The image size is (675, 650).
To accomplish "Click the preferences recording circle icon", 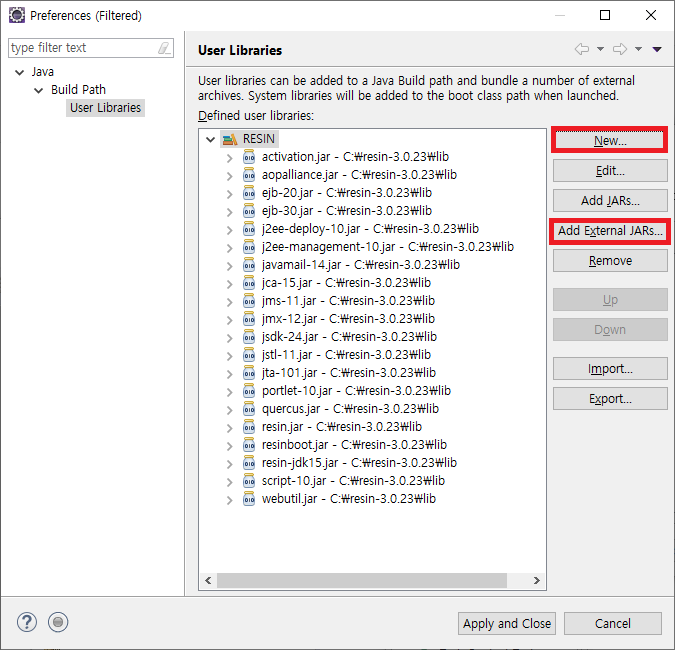I will tap(58, 622).
